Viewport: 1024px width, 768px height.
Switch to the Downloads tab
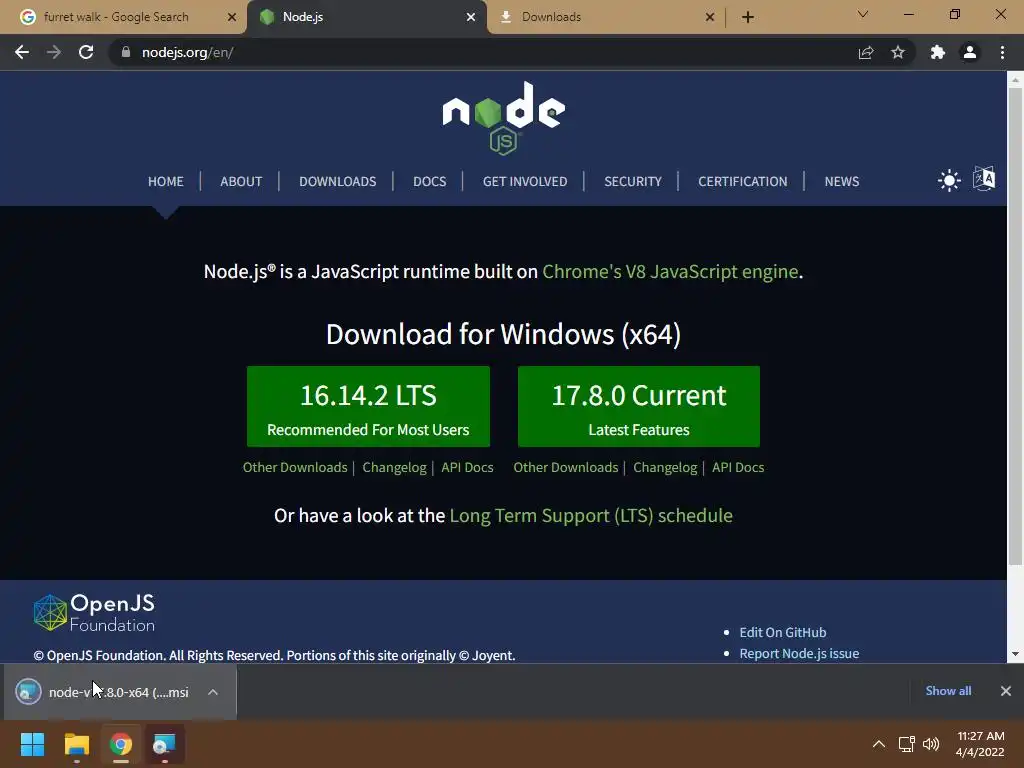point(606,17)
